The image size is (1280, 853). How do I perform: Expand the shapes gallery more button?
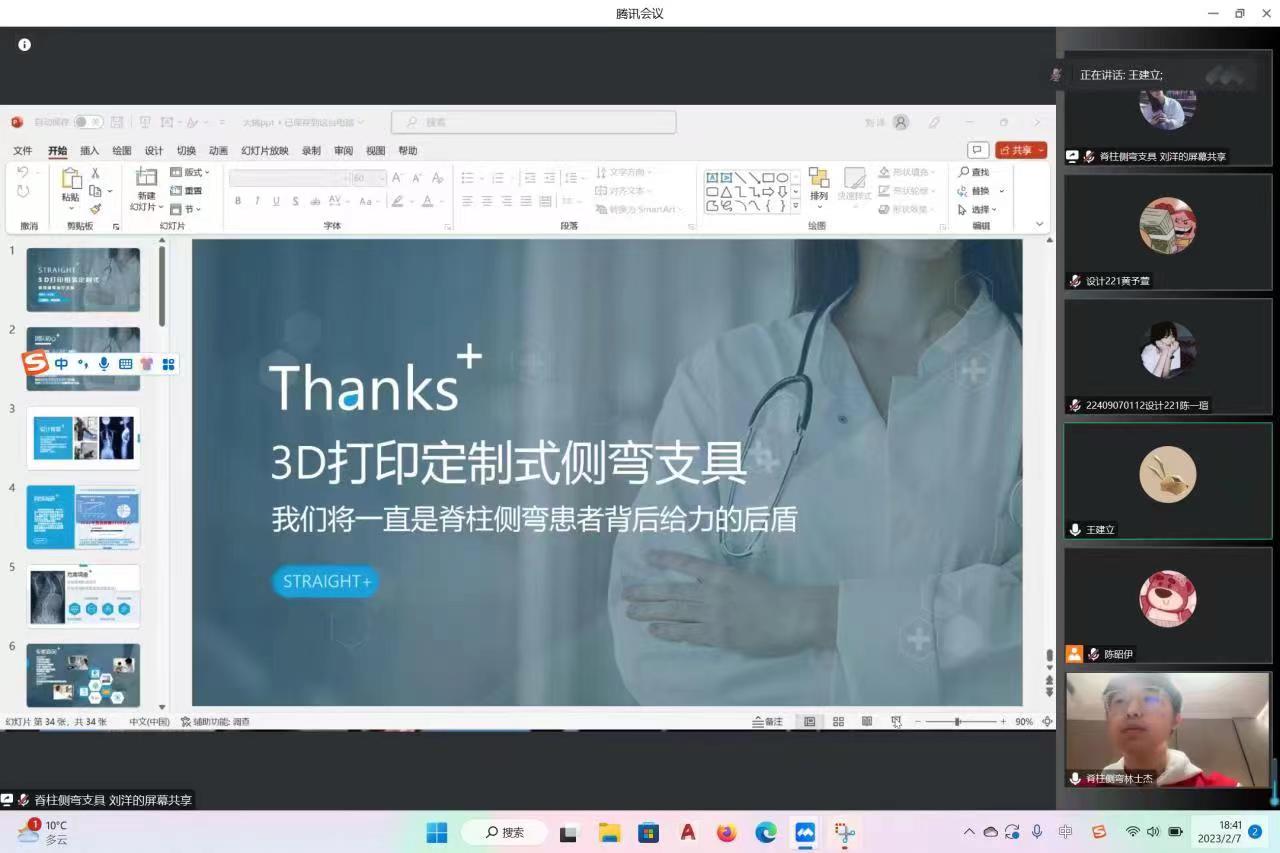point(796,205)
